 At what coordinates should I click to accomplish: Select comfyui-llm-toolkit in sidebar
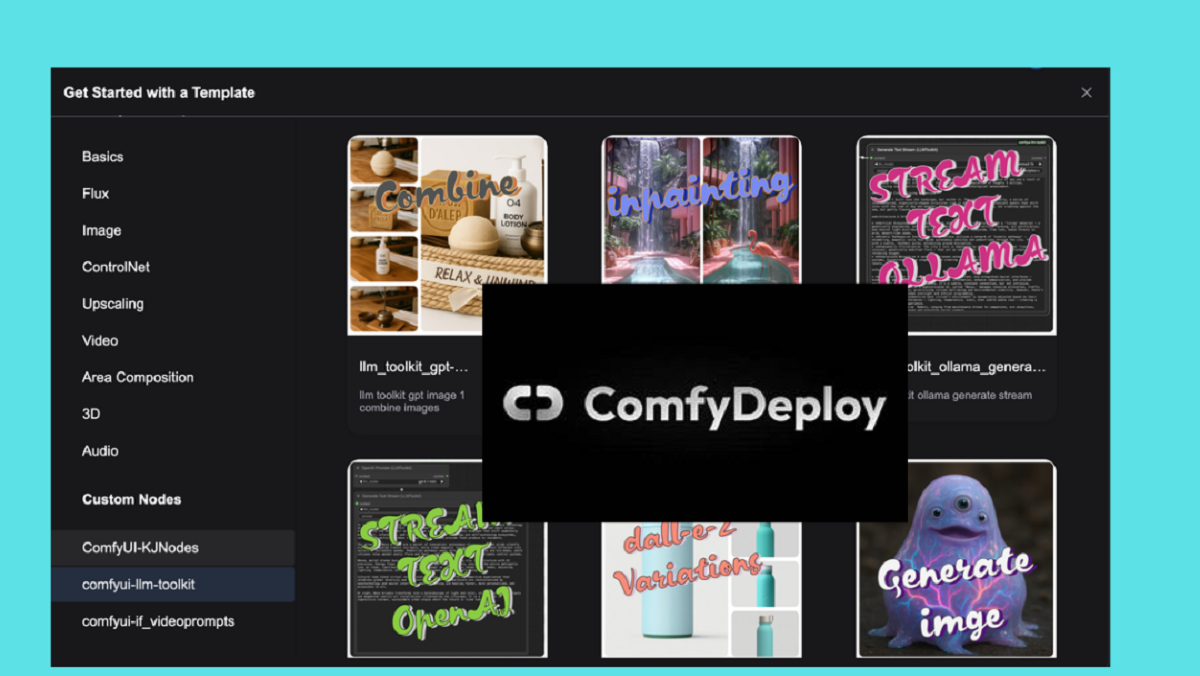(173, 584)
